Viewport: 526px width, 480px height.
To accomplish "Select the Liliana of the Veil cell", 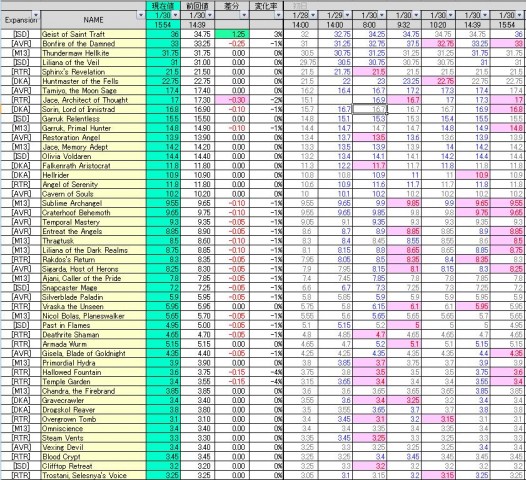I will coord(93,62).
